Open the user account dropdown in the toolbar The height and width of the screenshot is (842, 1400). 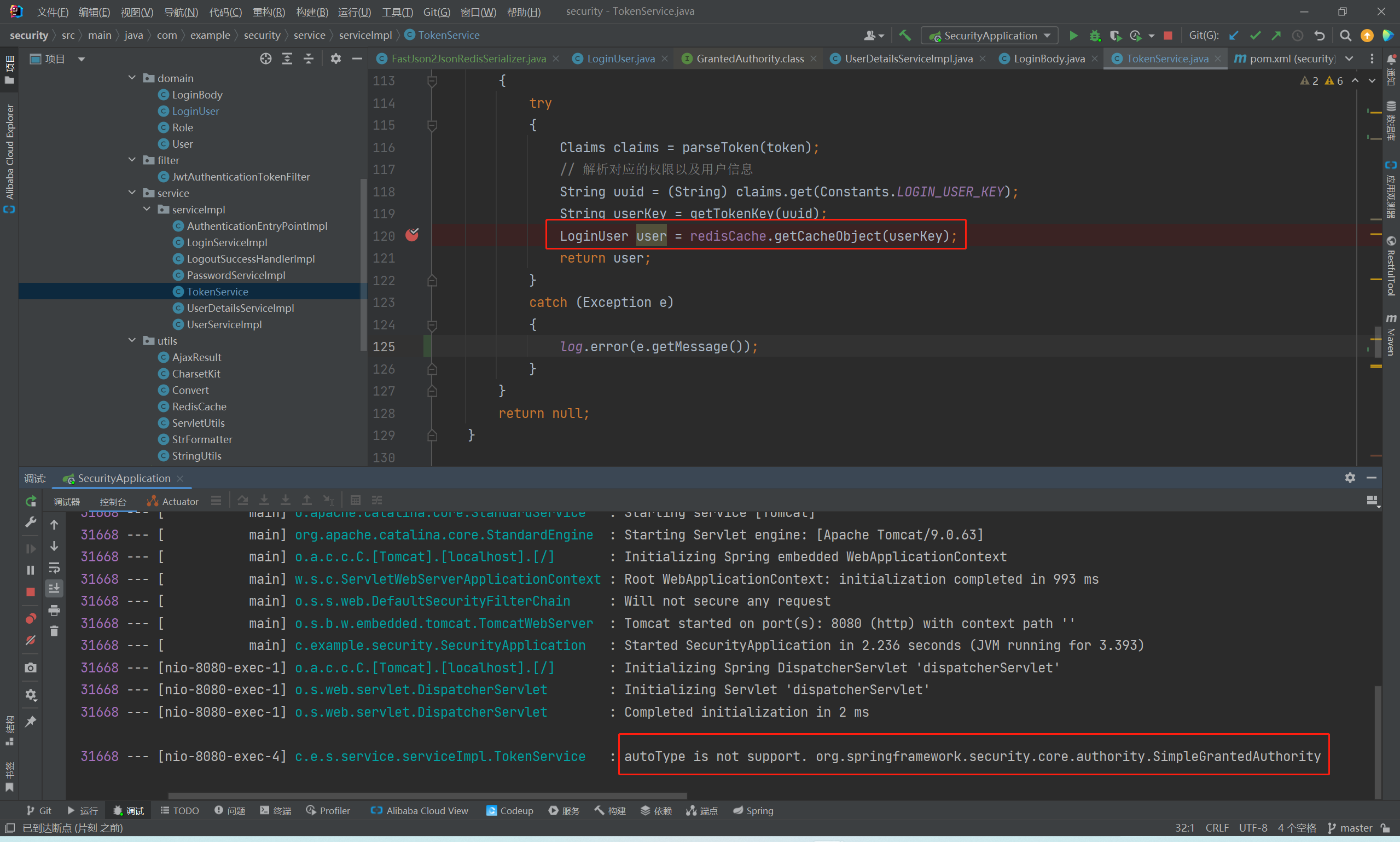click(x=874, y=36)
